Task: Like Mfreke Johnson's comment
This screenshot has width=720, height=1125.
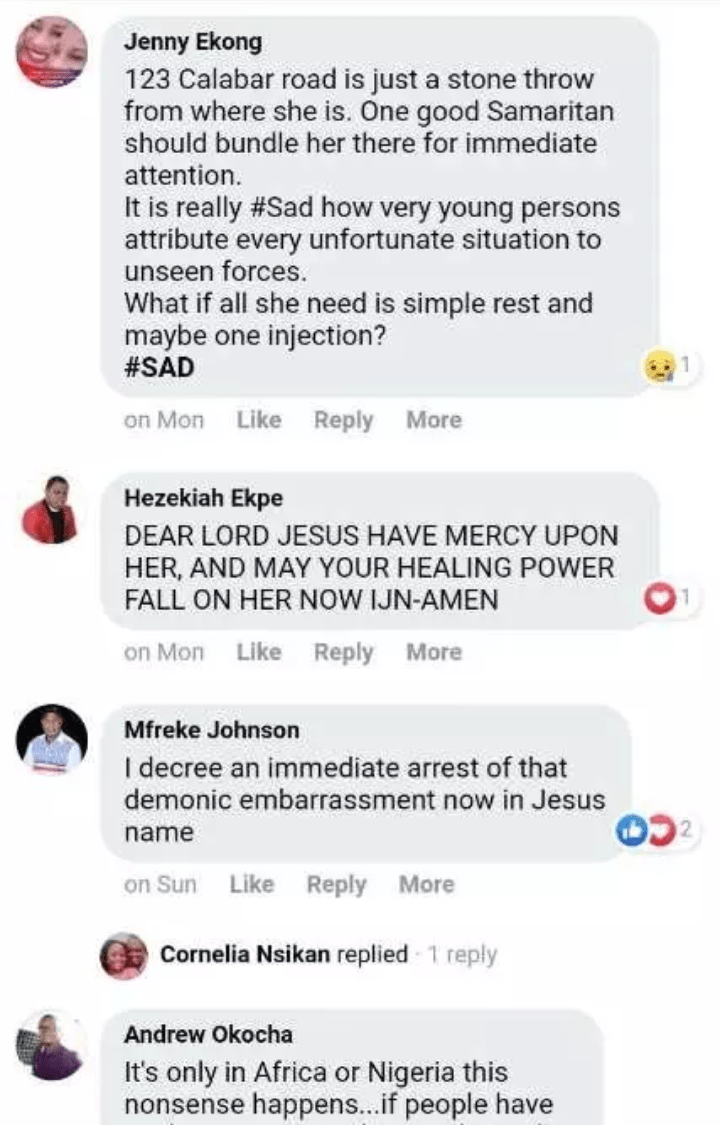Action: click(x=251, y=884)
